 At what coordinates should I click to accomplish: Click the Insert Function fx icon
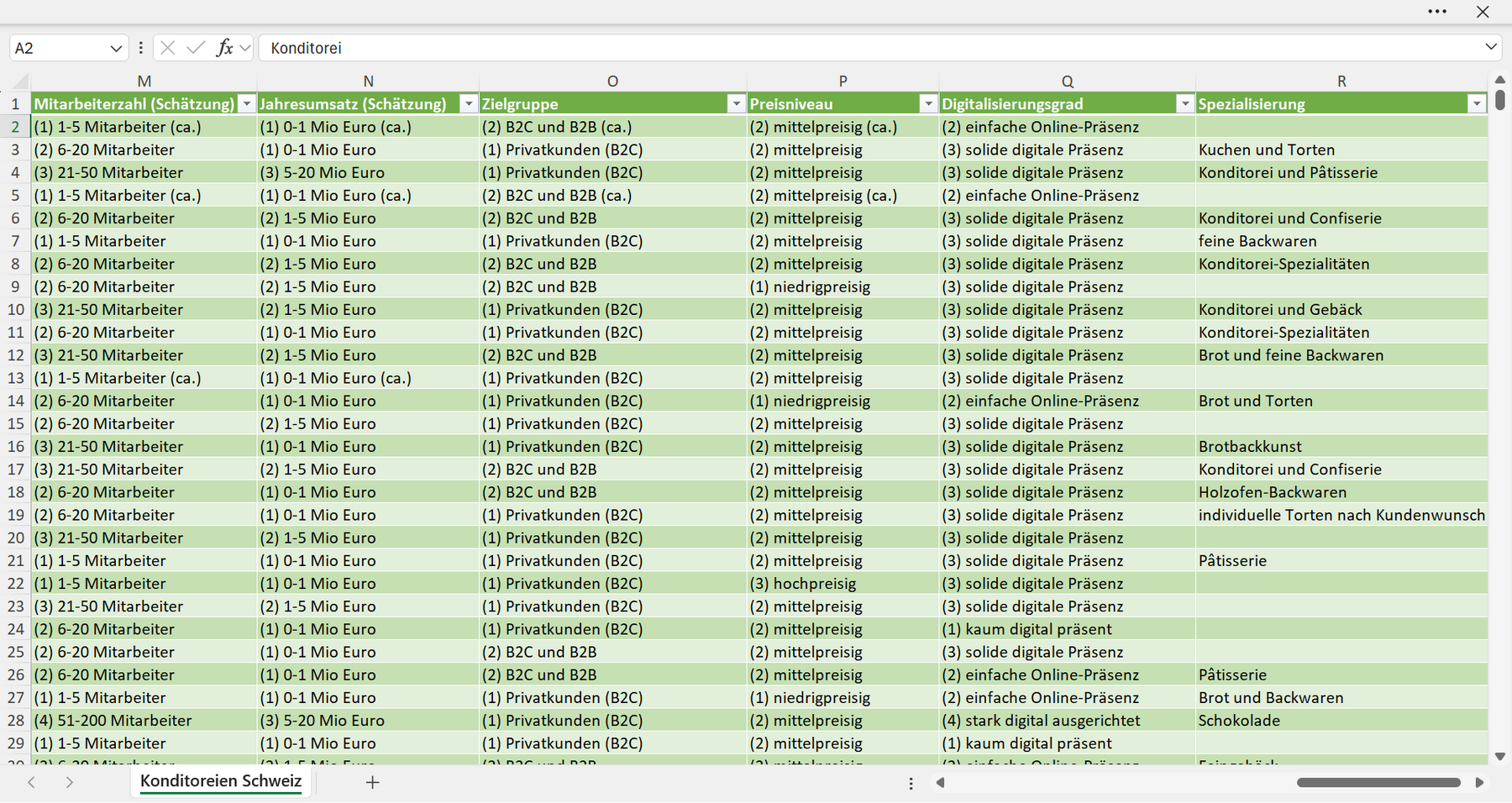[x=224, y=48]
